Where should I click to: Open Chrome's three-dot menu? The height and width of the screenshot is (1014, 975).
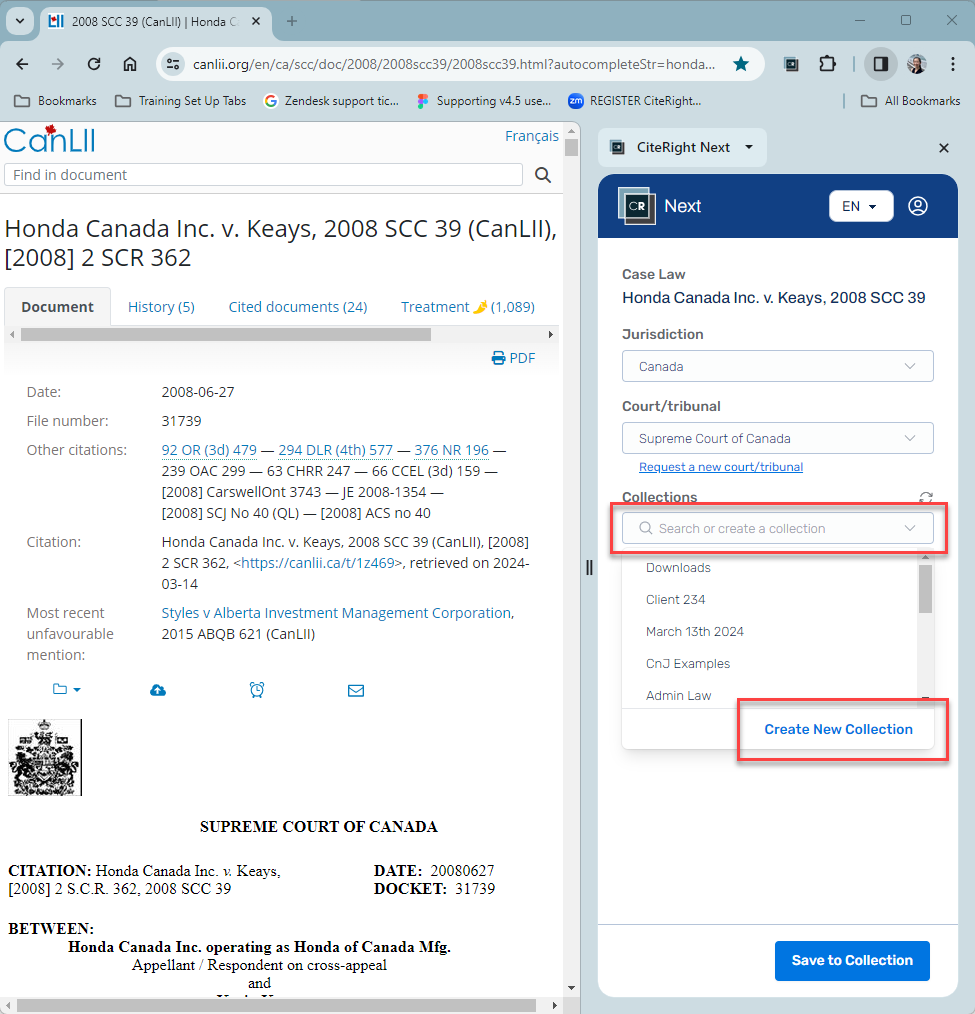click(x=952, y=64)
